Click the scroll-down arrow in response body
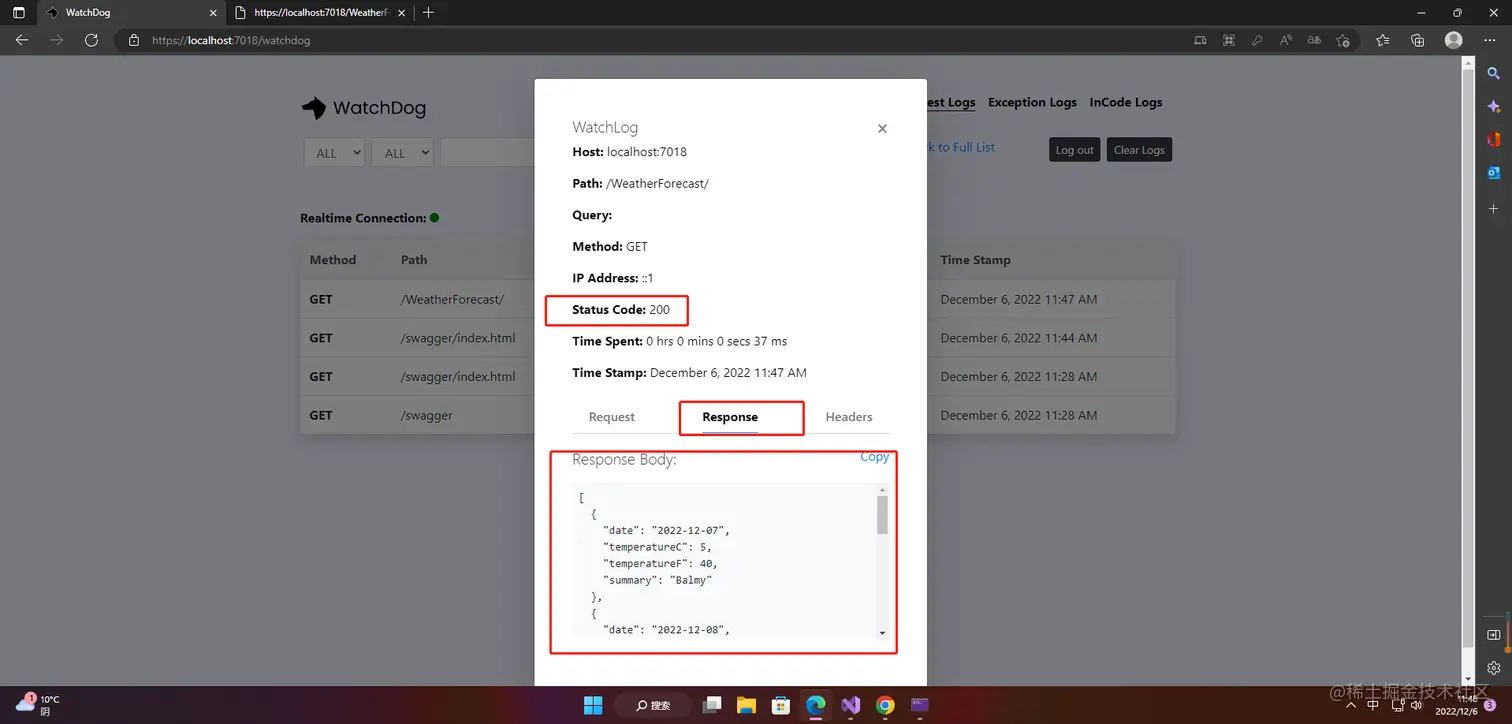 point(882,633)
